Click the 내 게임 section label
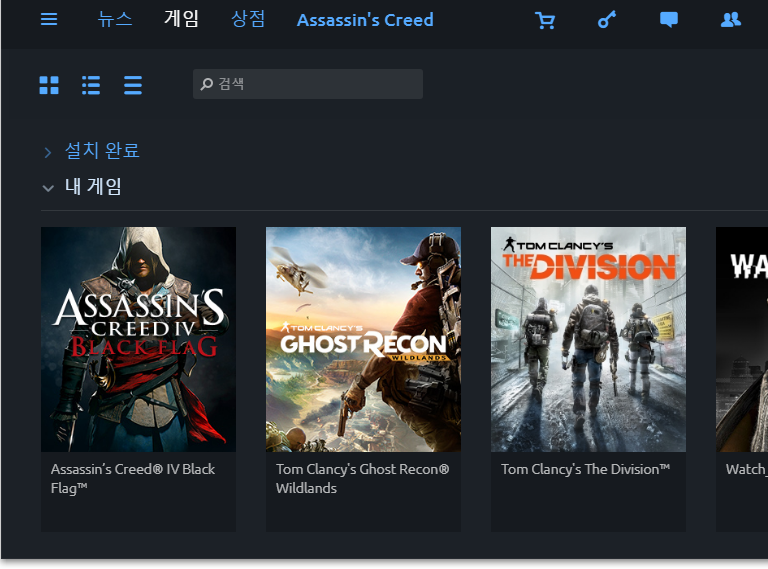This screenshot has height=569, width=768. (93, 187)
